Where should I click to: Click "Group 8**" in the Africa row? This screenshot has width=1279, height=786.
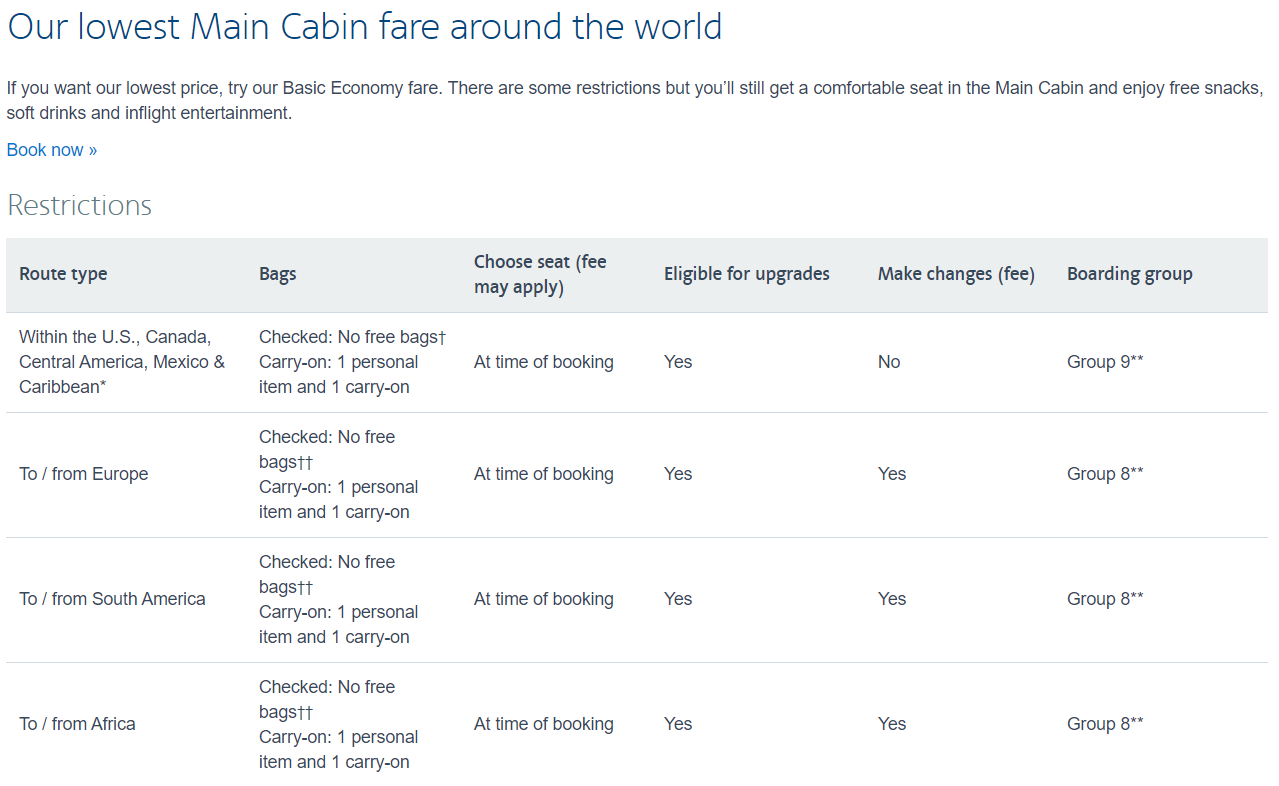pyautogui.click(x=1105, y=724)
